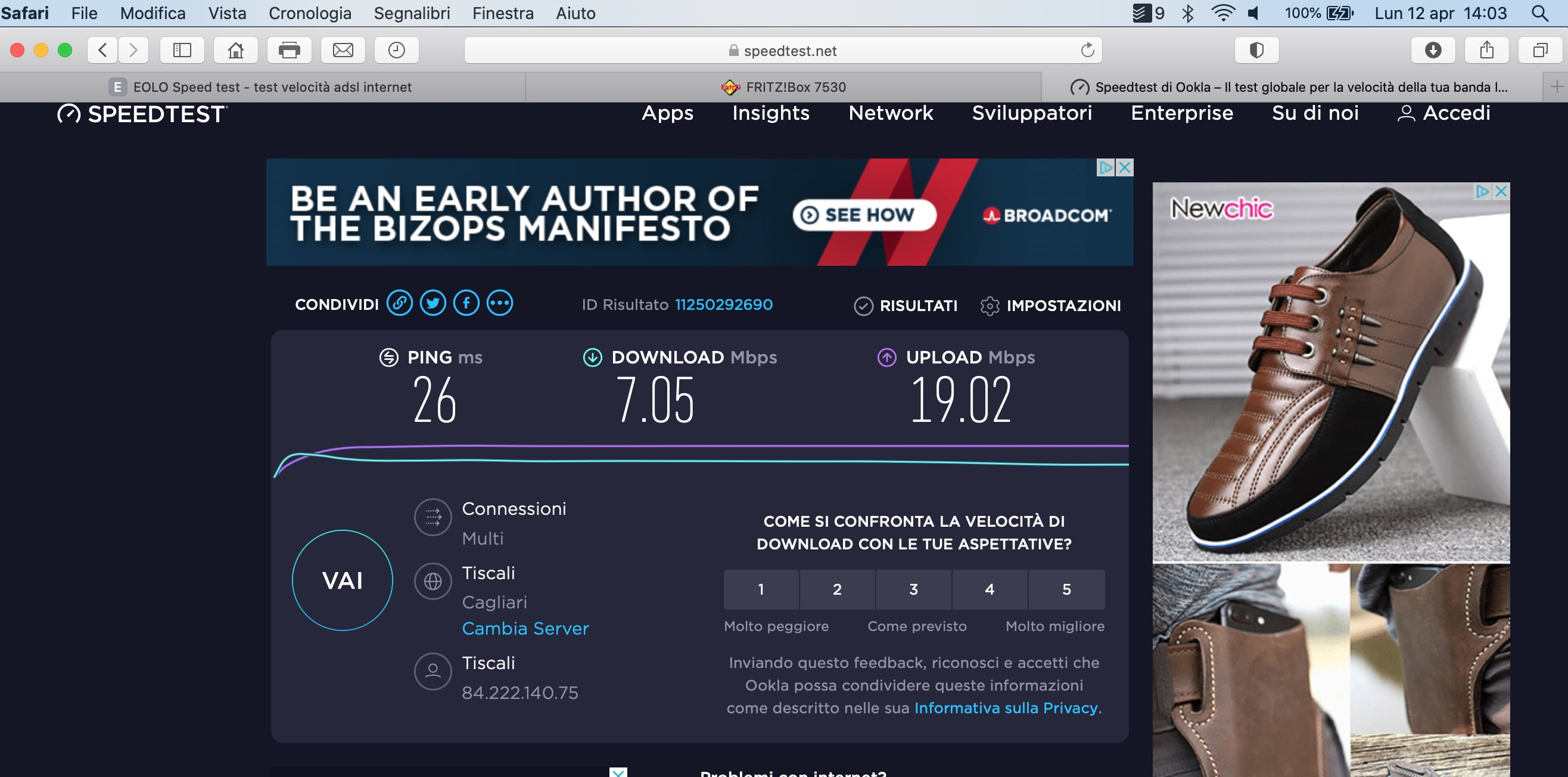Open result ID 11250292690 link
The width and height of the screenshot is (1568, 777).
pyautogui.click(x=724, y=304)
